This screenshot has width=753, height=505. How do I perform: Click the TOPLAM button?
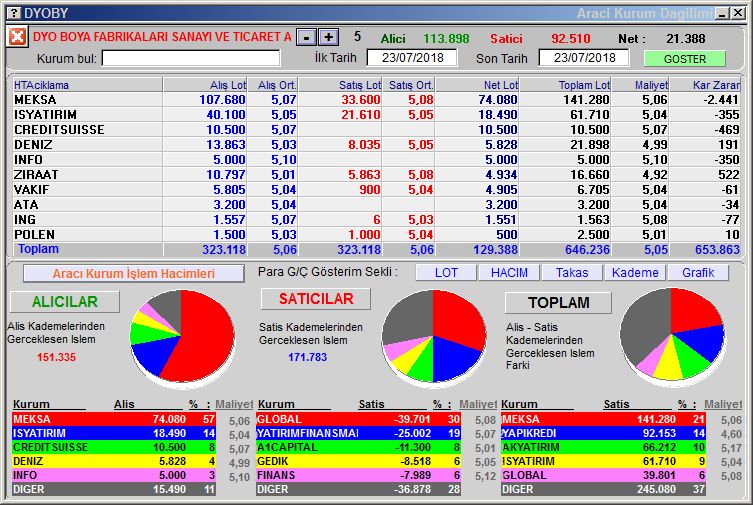(559, 302)
